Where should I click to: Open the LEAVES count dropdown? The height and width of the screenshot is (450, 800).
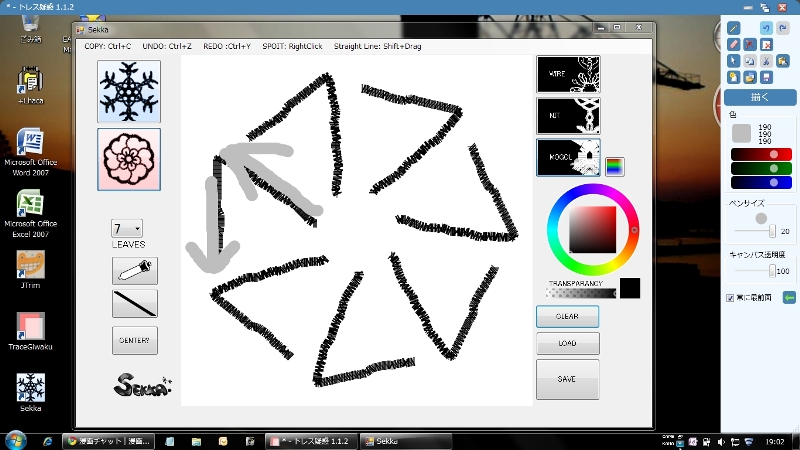(127, 228)
